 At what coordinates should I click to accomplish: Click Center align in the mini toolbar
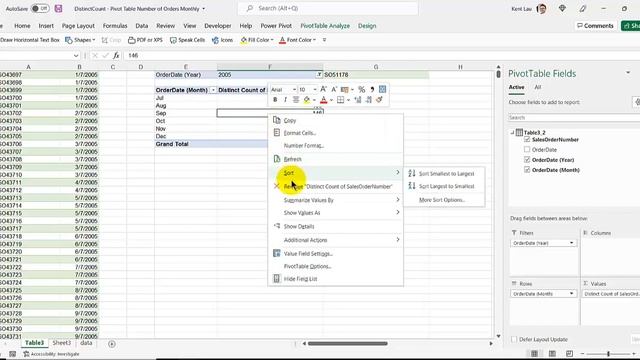click(296, 100)
